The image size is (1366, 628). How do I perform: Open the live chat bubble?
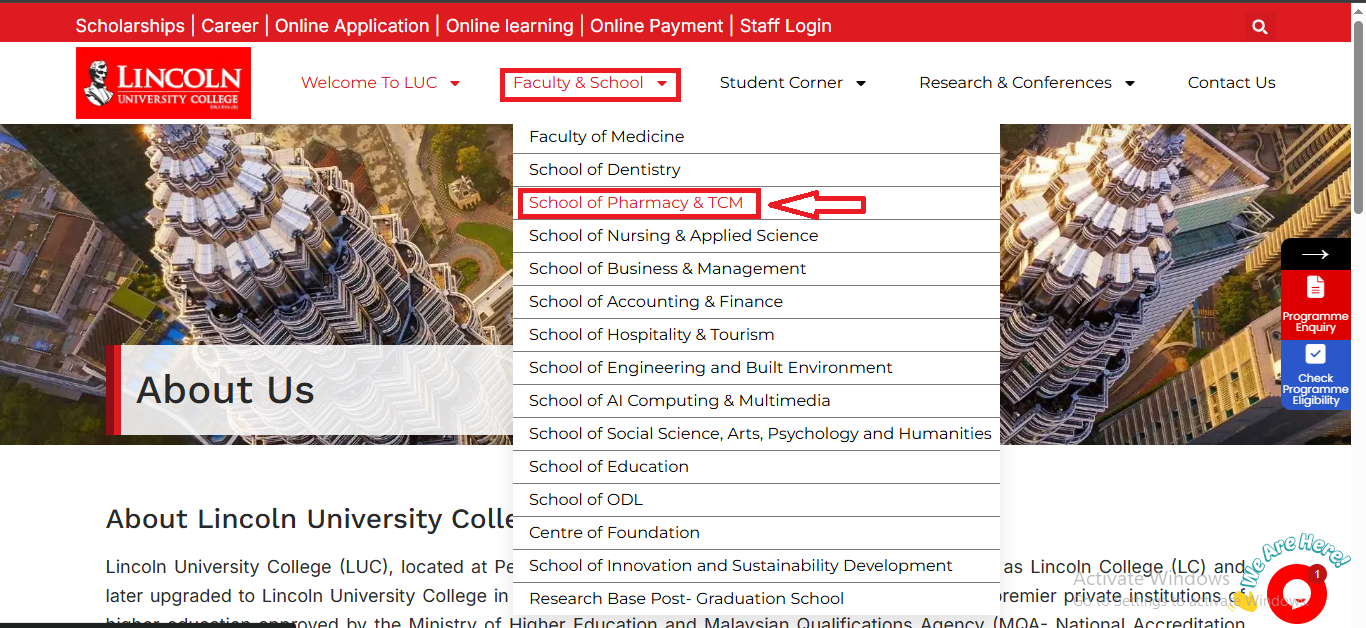1296,595
